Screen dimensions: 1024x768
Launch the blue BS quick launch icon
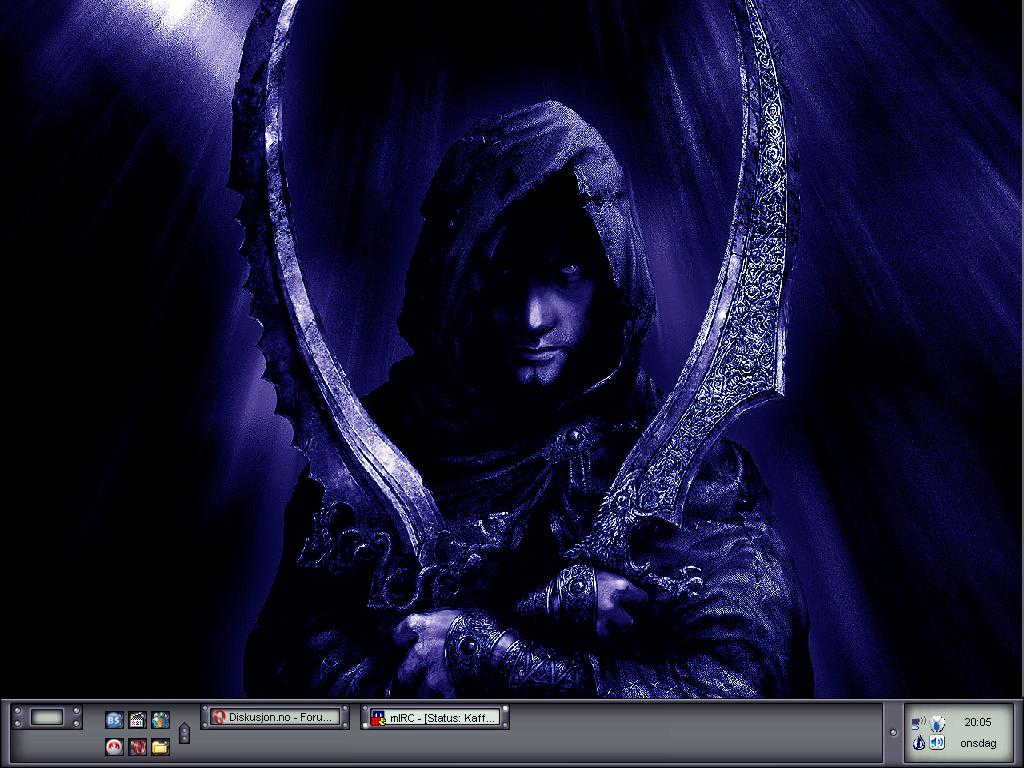point(114,720)
